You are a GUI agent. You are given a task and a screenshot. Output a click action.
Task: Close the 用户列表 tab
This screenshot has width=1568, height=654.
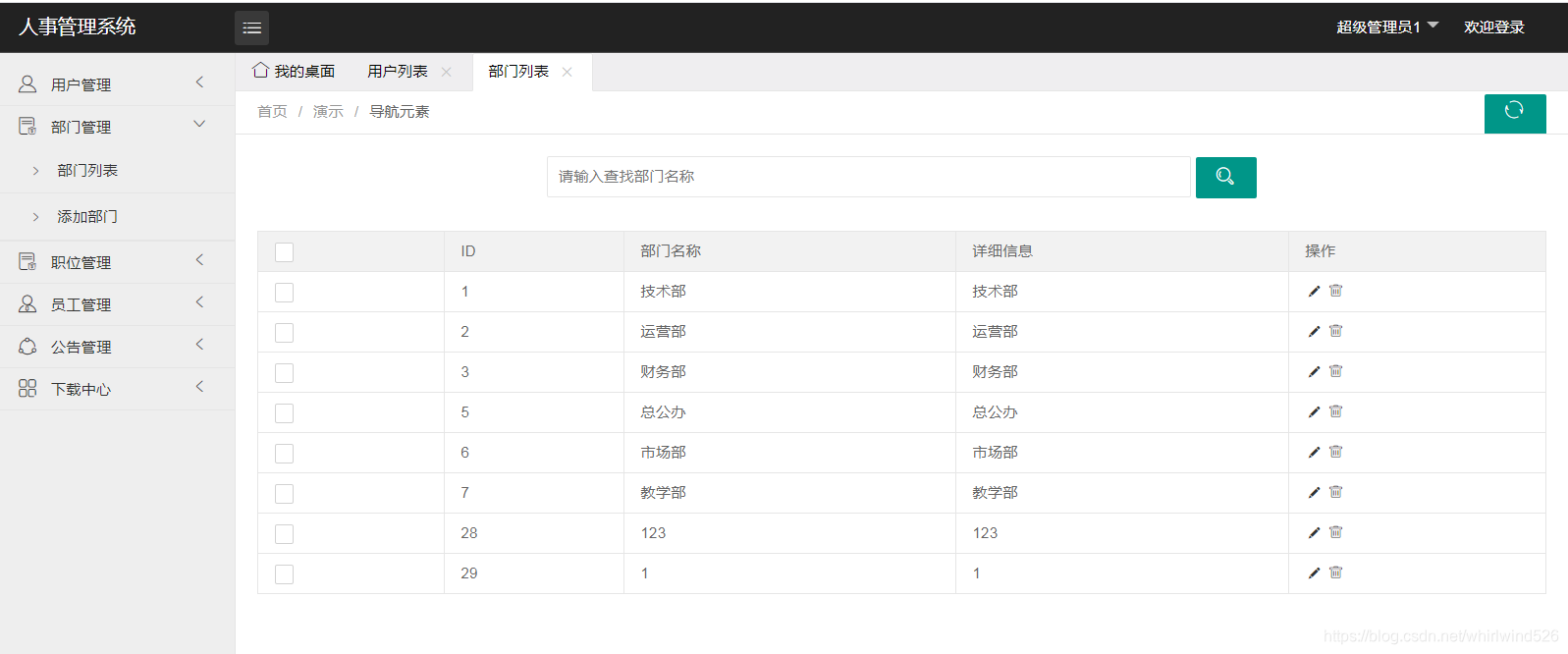(447, 72)
